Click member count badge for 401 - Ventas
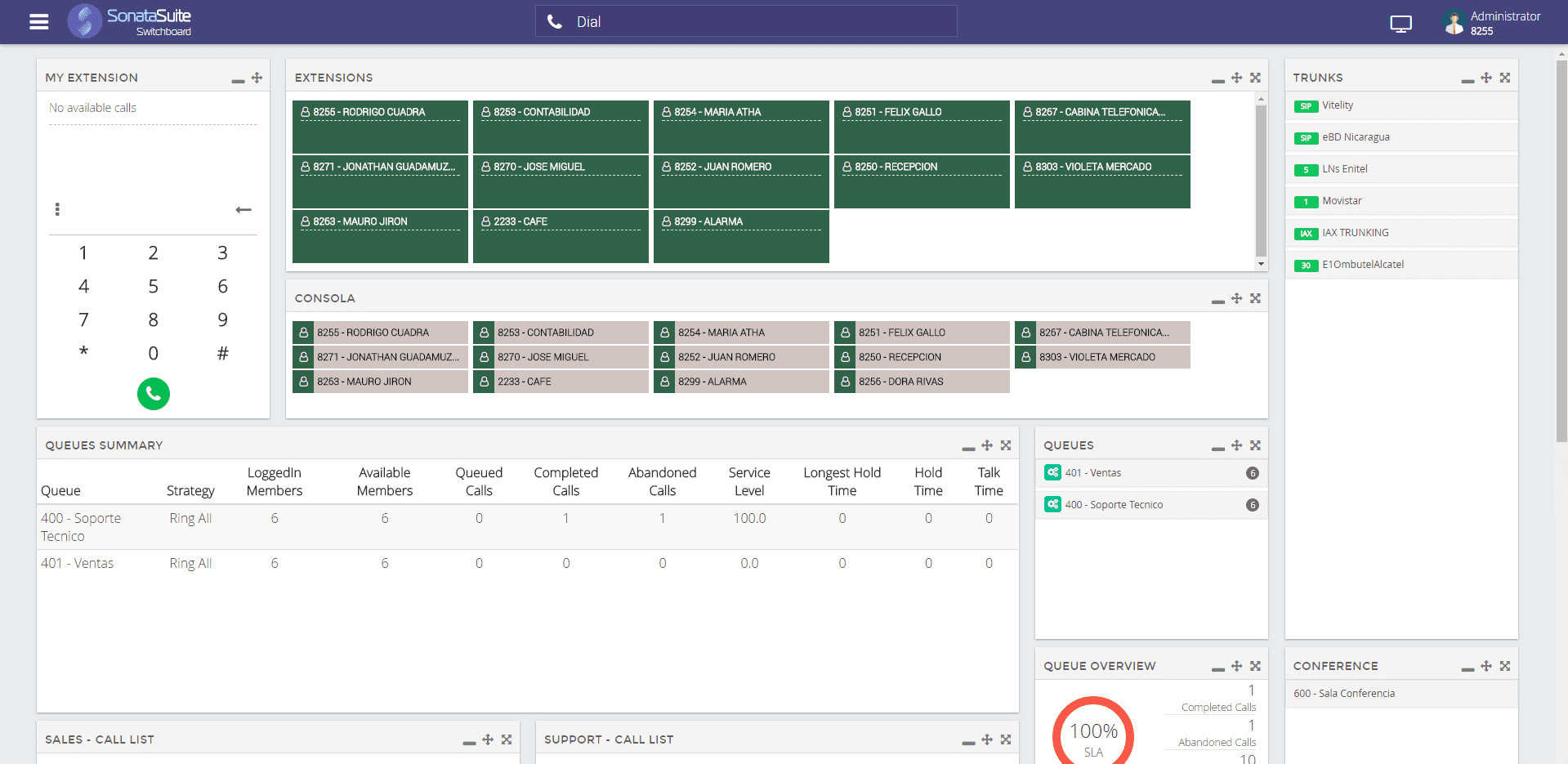This screenshot has height=764, width=1568. (x=1252, y=473)
